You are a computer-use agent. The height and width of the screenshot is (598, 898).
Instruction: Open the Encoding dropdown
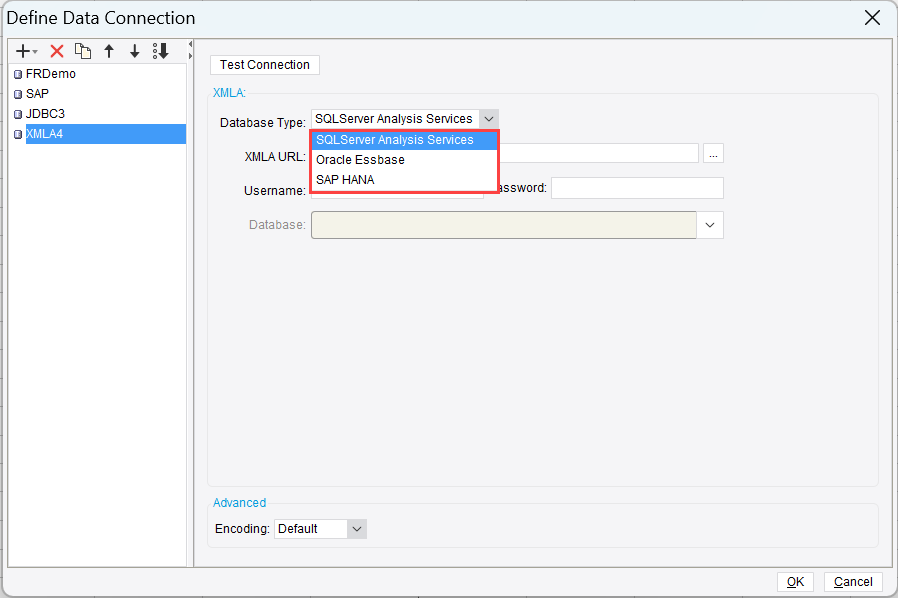click(x=356, y=529)
